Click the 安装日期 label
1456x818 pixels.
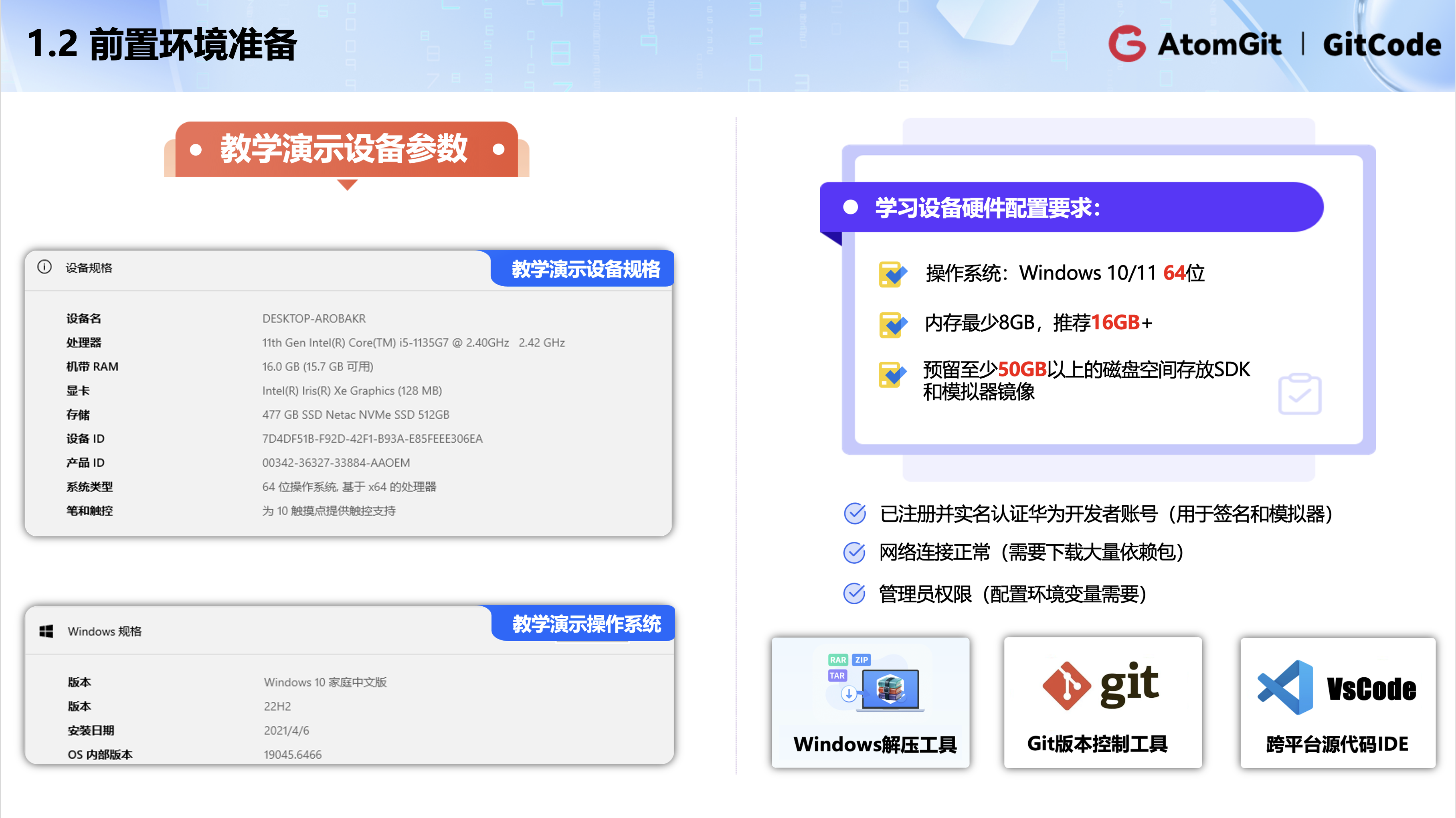[91, 730]
